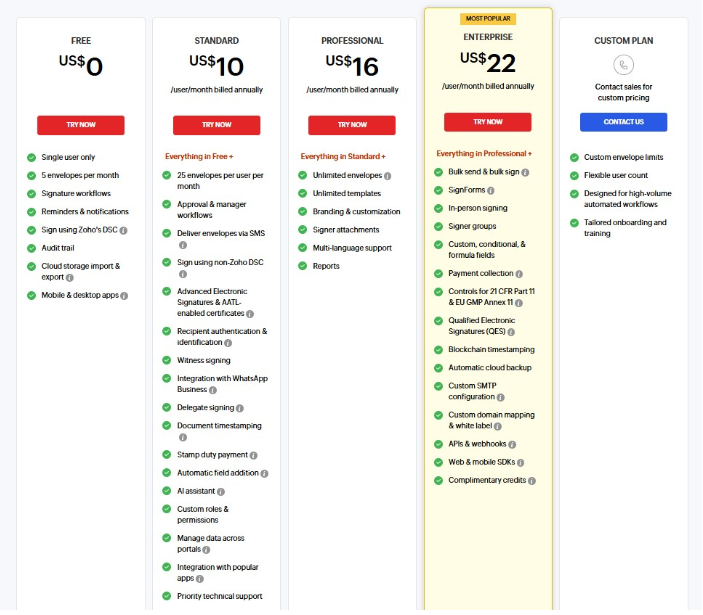This screenshot has height=615, width=703.
Task: Click the phone icon in Custom Plan
Action: 624,65
